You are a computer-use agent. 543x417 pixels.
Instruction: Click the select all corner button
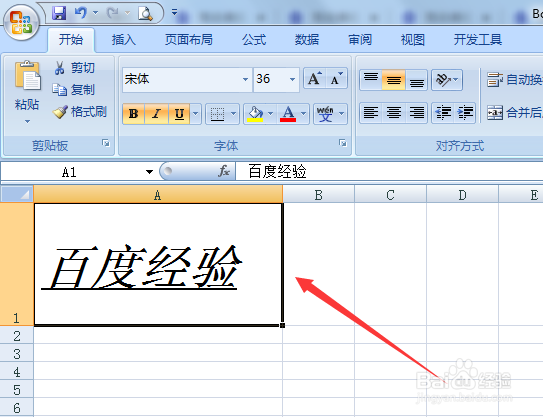coord(17,194)
